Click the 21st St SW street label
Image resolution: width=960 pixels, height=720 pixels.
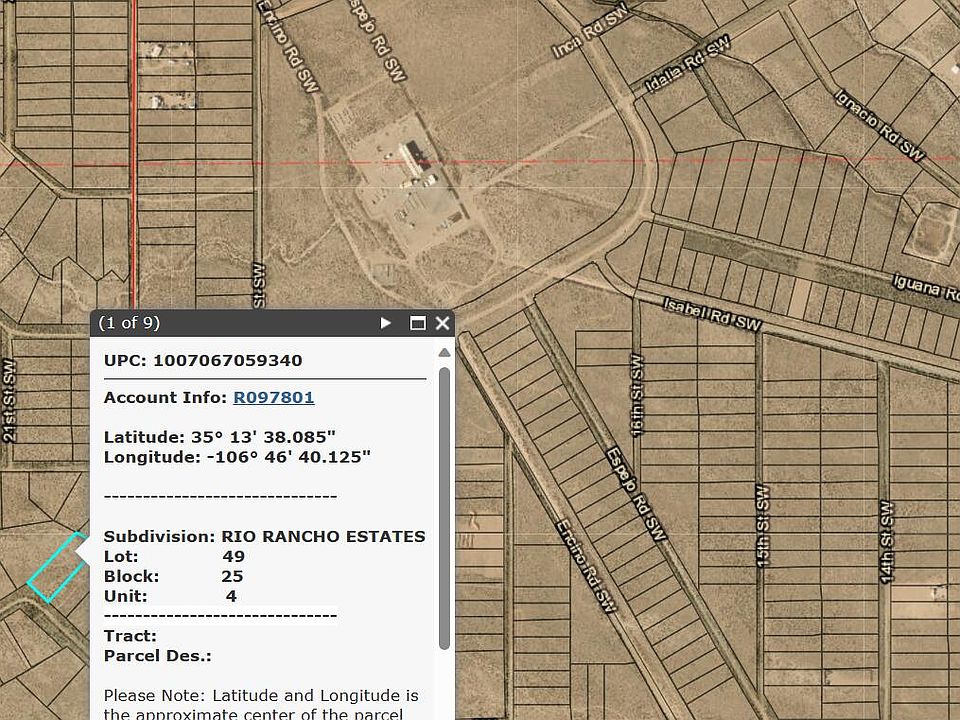(x=9, y=400)
